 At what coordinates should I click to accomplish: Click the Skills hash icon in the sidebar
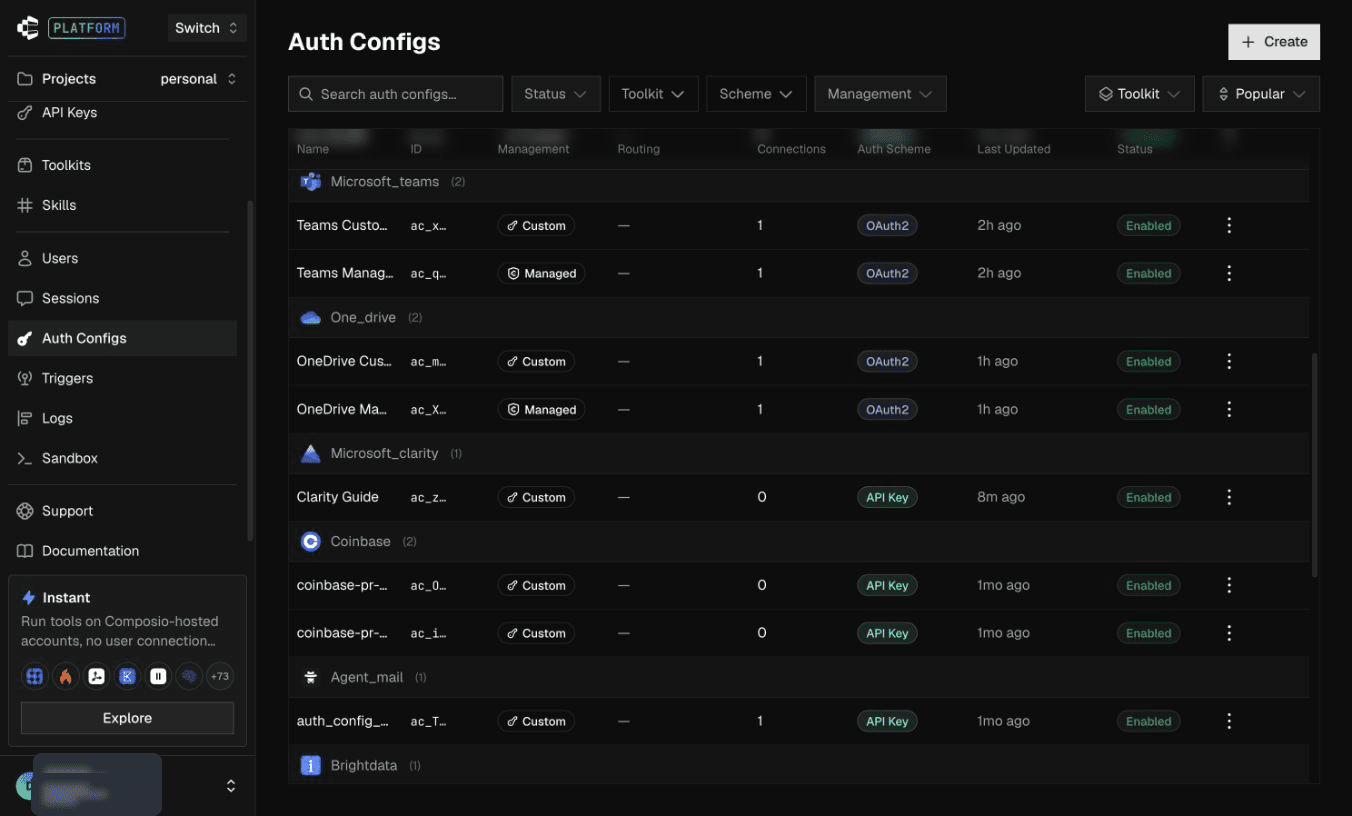tap(25, 206)
